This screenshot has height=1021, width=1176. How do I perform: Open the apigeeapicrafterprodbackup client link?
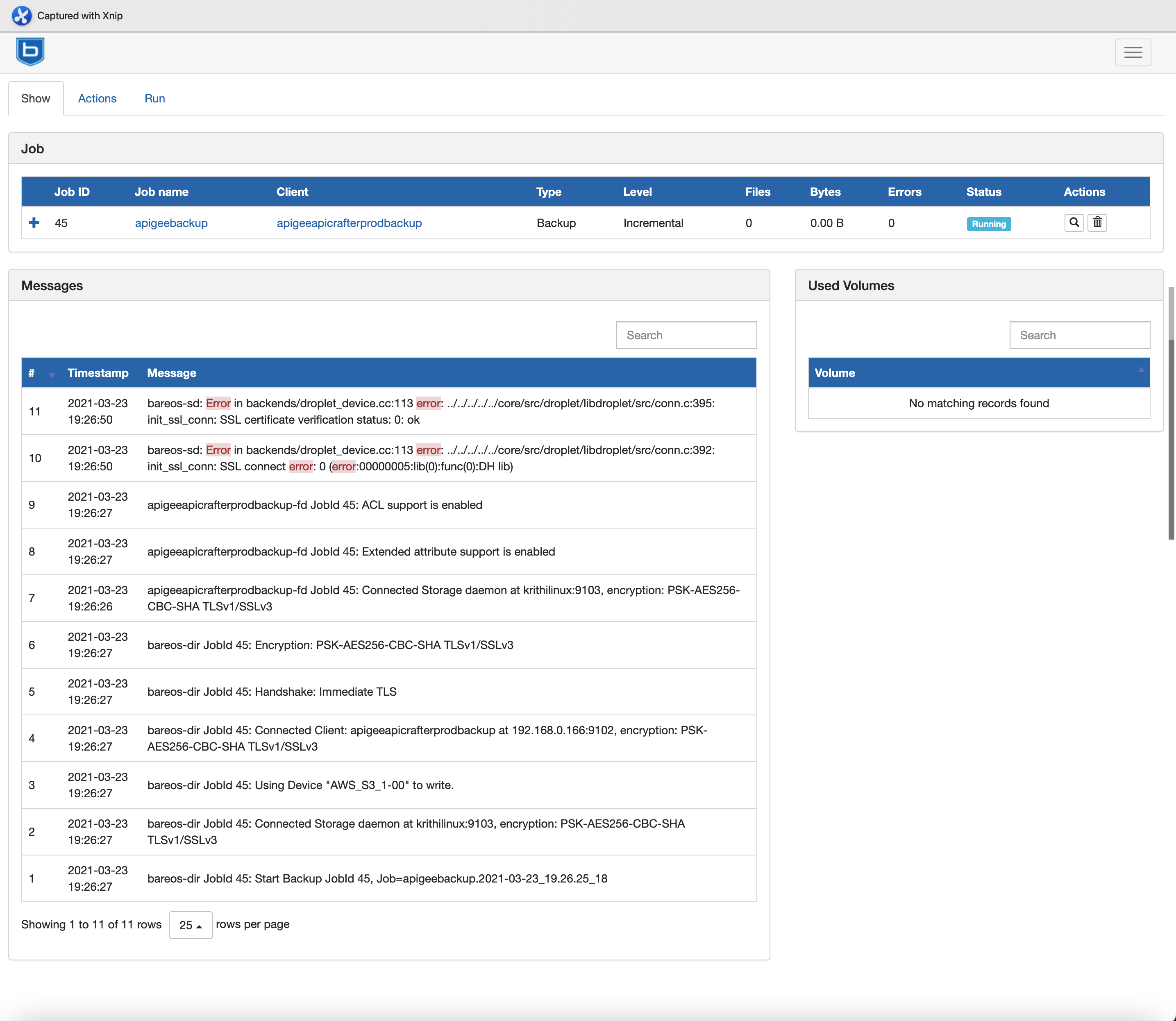click(x=349, y=223)
